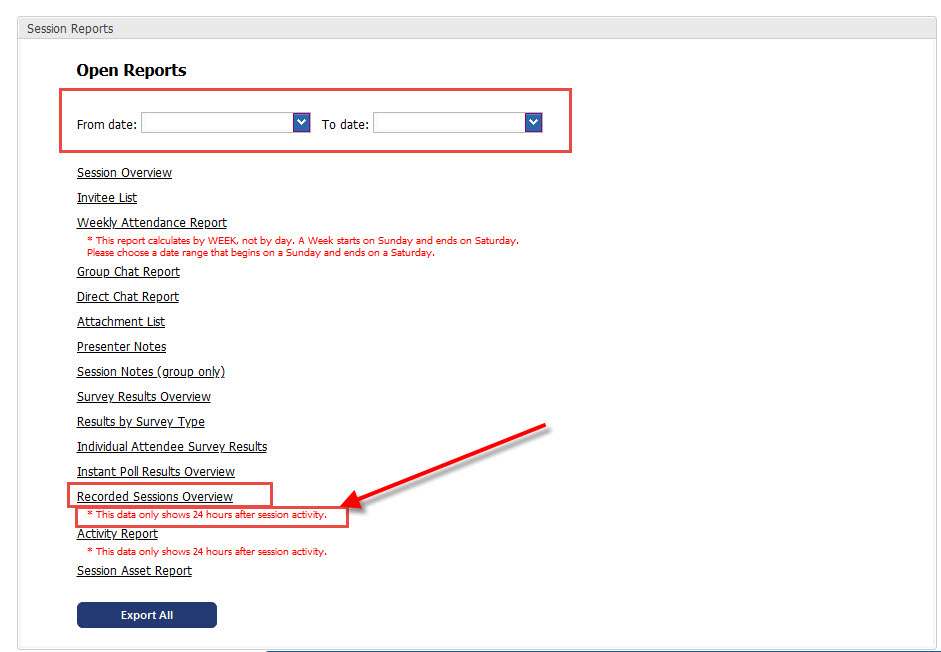
Task: View the Session Asset Report
Action: click(134, 571)
